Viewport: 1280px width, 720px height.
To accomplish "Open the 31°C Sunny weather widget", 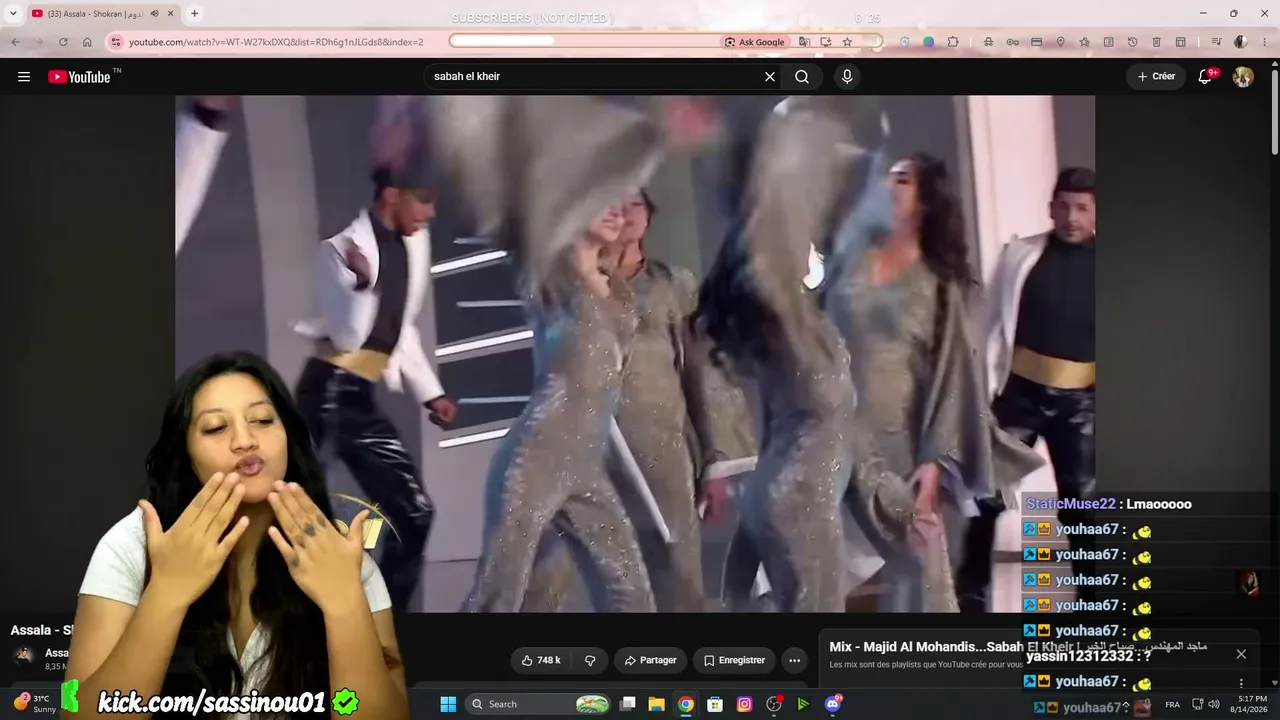I will coord(36,704).
